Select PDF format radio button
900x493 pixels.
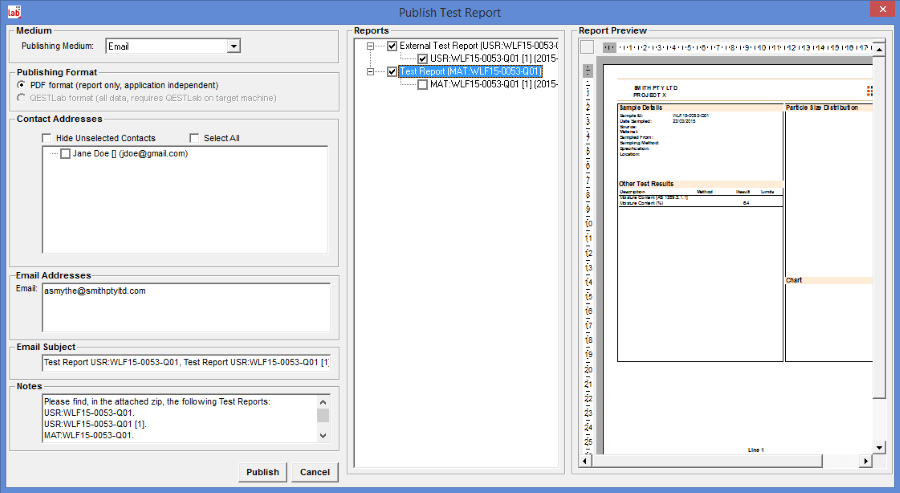point(23,86)
